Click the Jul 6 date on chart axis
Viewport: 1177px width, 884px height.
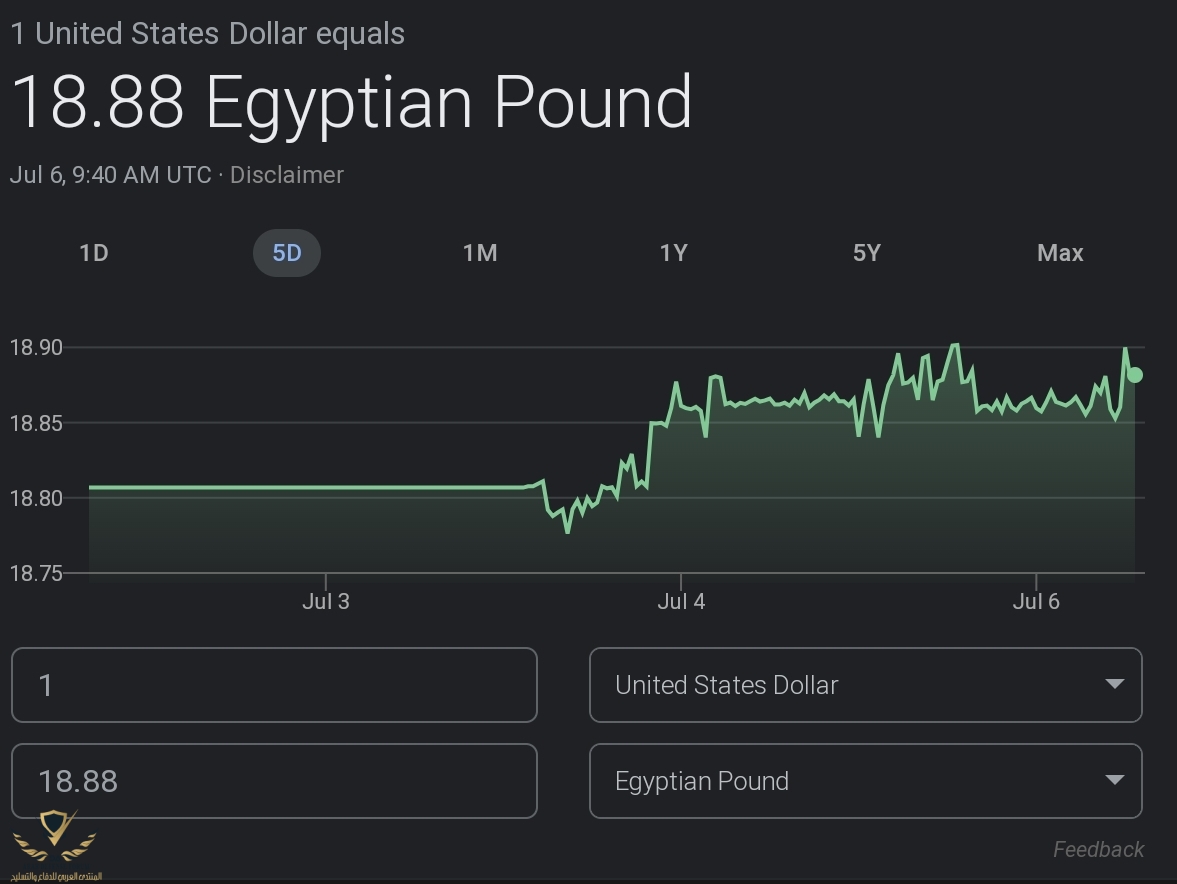click(x=1036, y=601)
